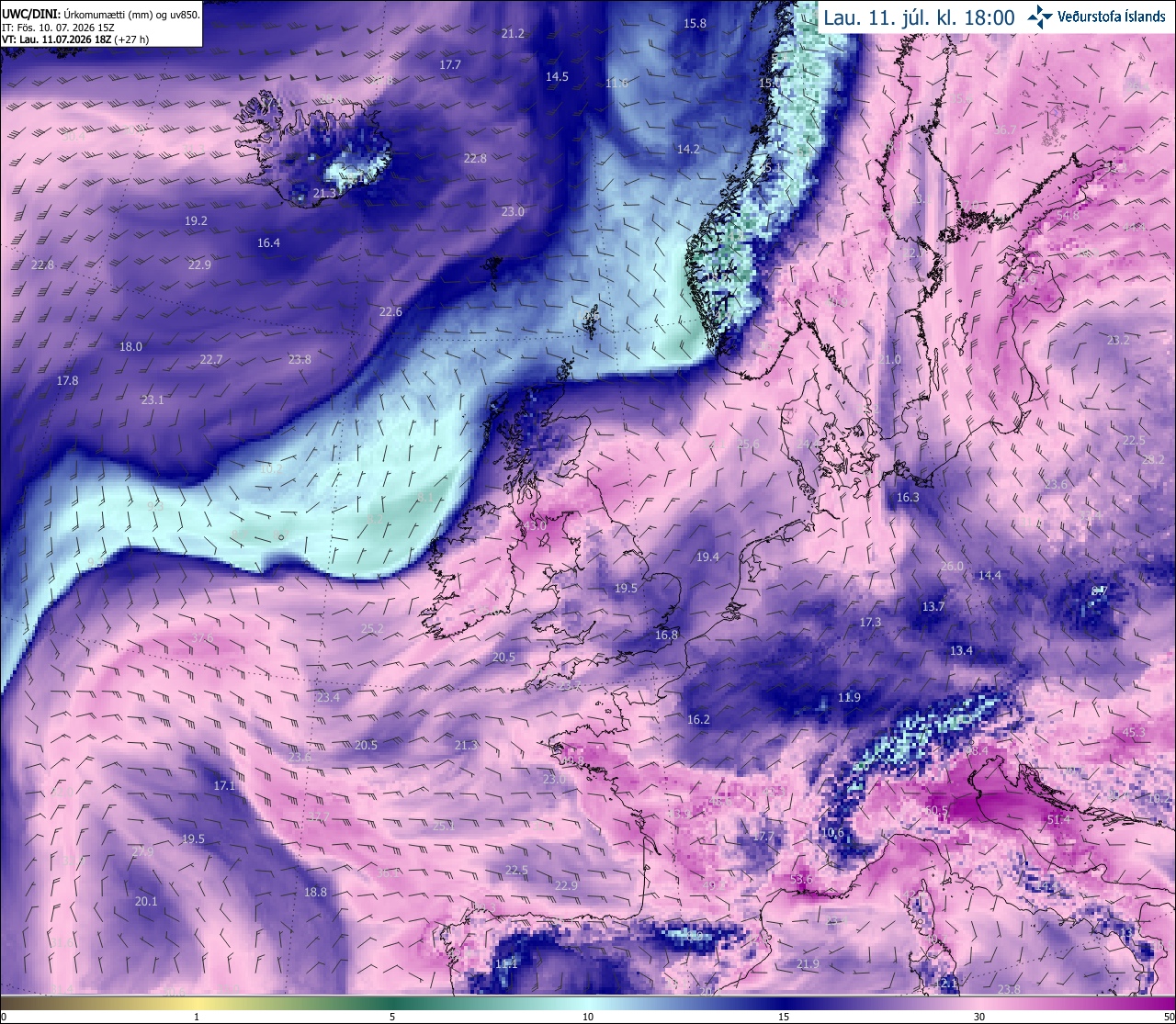Select the 5 tick on the color bar

[392, 1016]
